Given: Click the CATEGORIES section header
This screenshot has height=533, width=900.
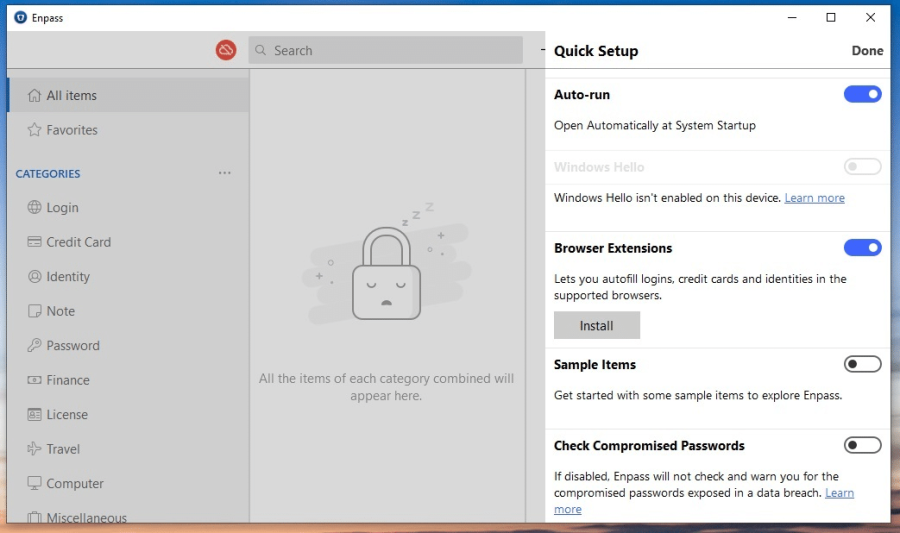Looking at the screenshot, I should [48, 173].
